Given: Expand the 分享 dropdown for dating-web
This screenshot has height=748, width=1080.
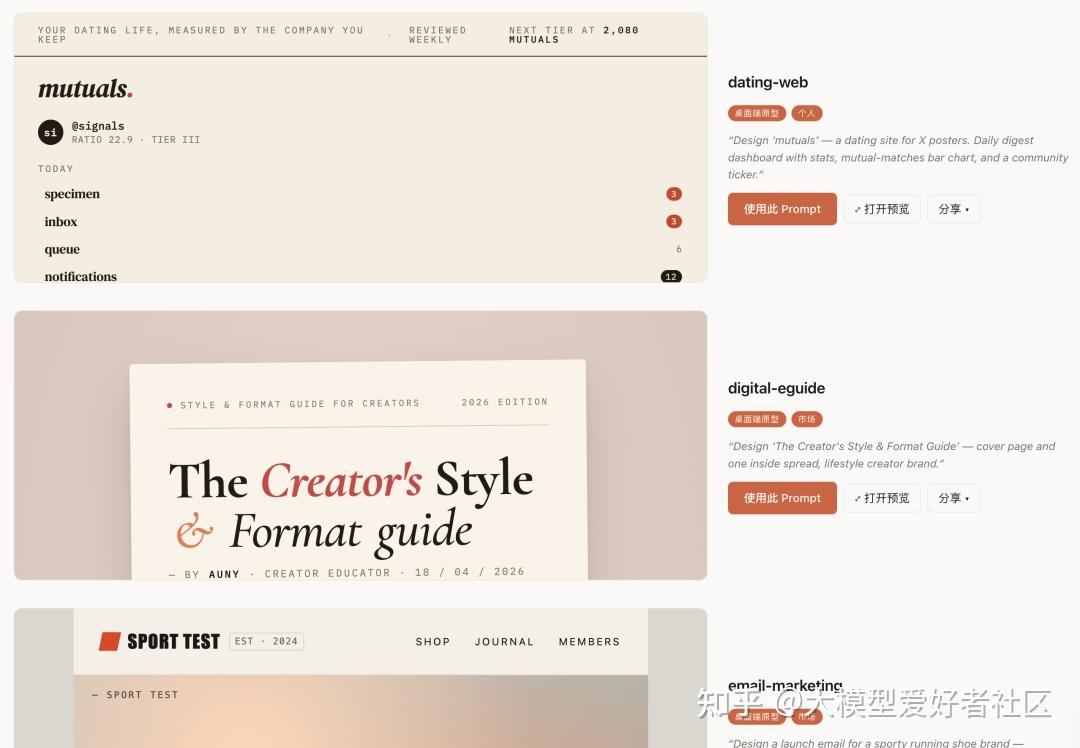Looking at the screenshot, I should click(x=954, y=209).
